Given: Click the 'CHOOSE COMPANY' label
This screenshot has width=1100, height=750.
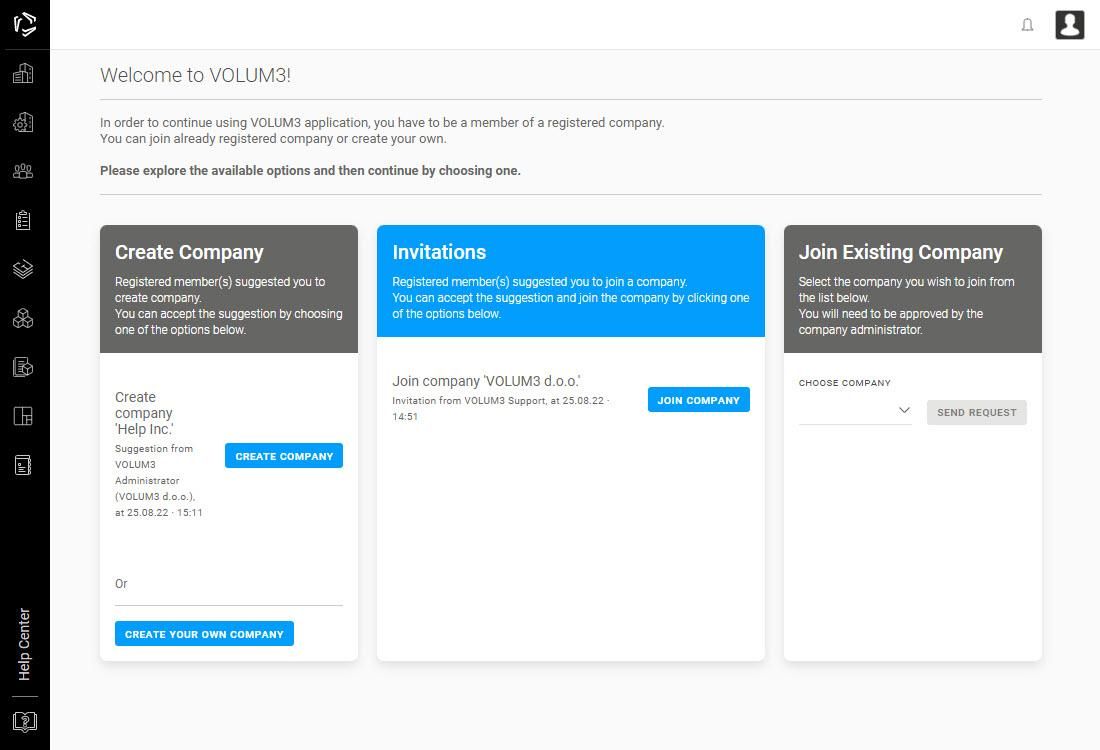Looking at the screenshot, I should pyautogui.click(x=845, y=383).
